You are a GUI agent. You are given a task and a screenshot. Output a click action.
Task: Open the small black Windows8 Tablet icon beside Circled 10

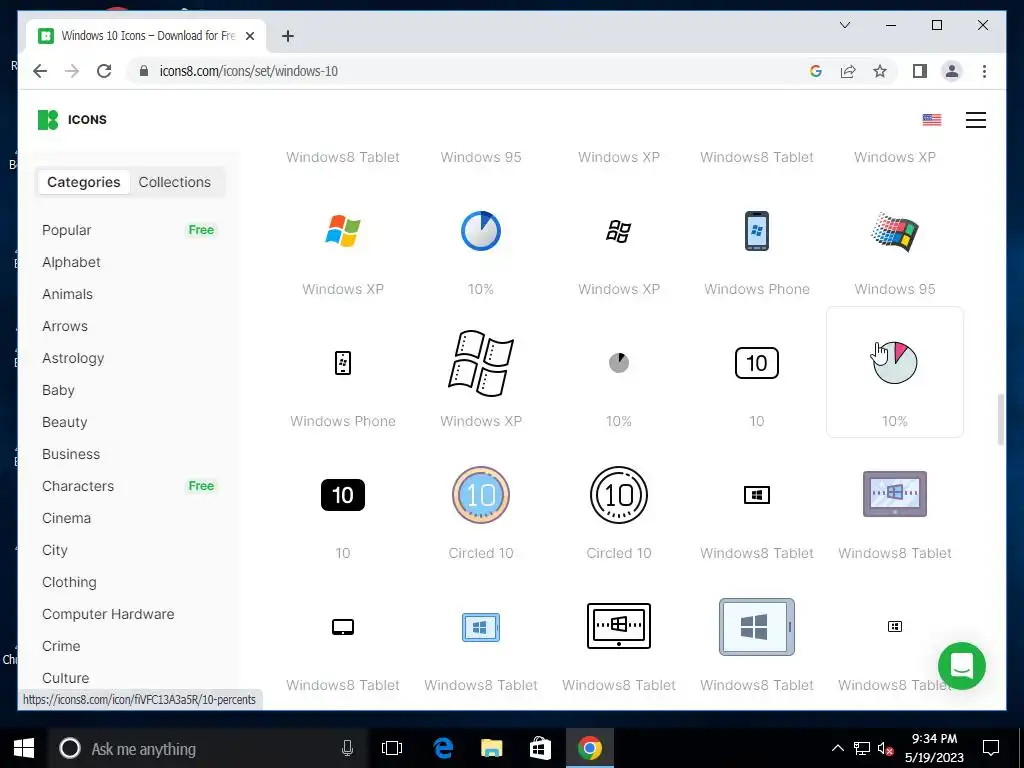click(757, 495)
